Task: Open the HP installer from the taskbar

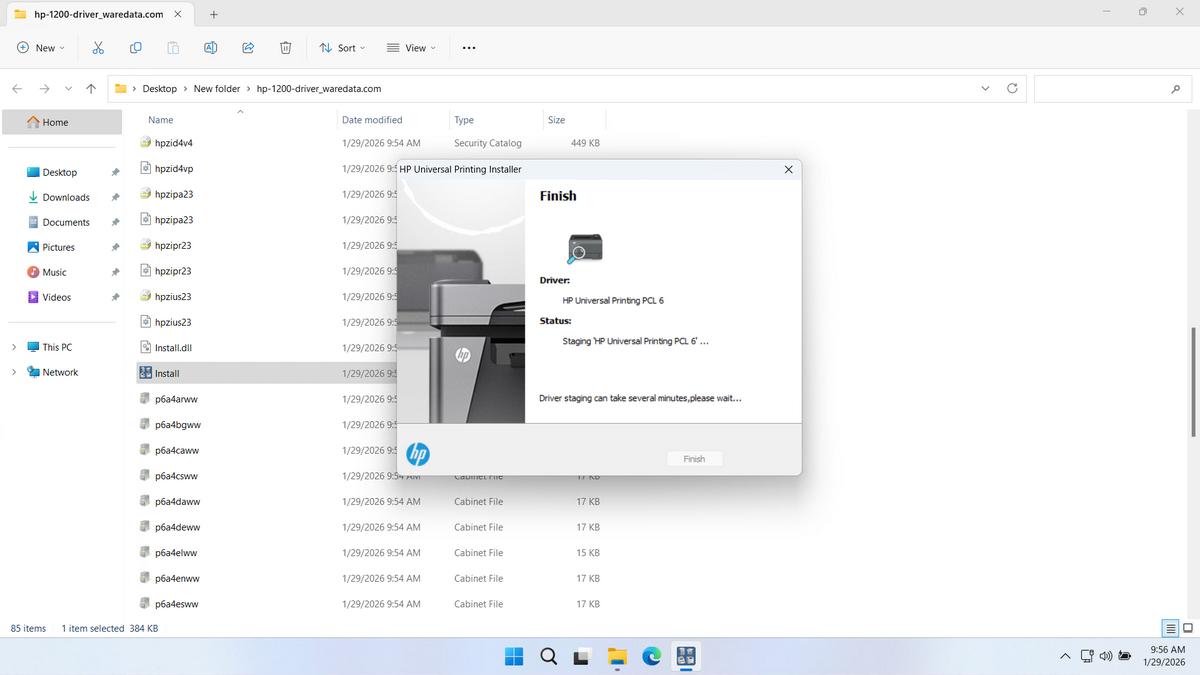Action: pos(686,657)
